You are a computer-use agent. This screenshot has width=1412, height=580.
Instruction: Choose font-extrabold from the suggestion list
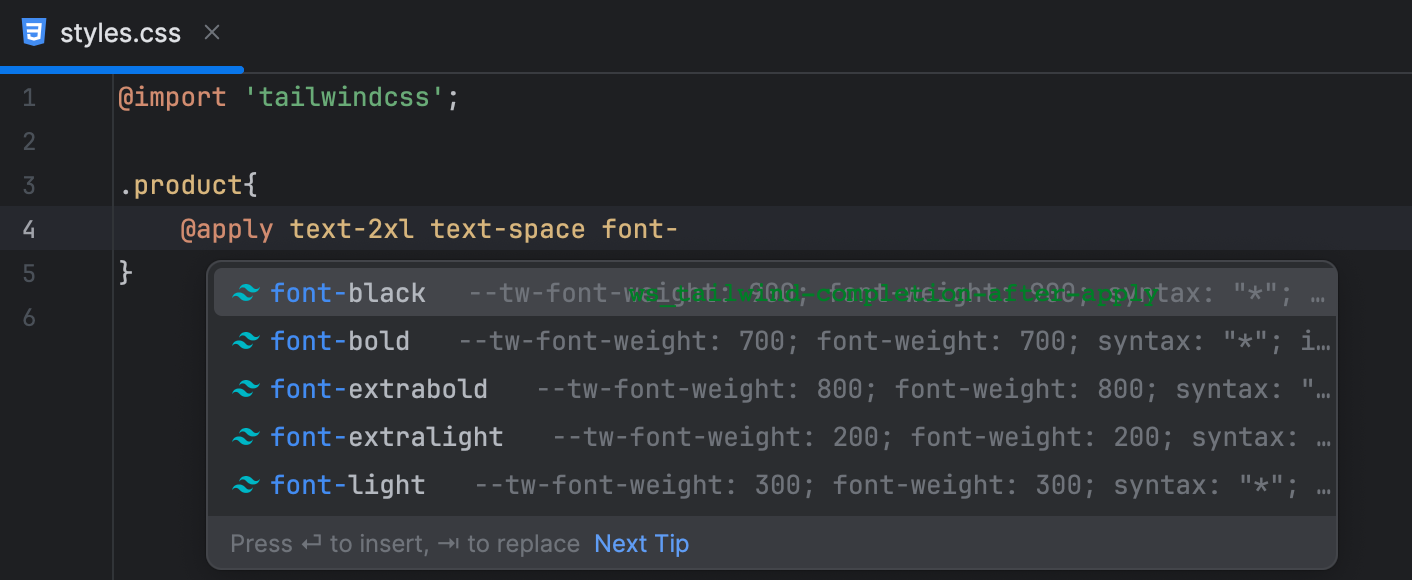point(379,389)
